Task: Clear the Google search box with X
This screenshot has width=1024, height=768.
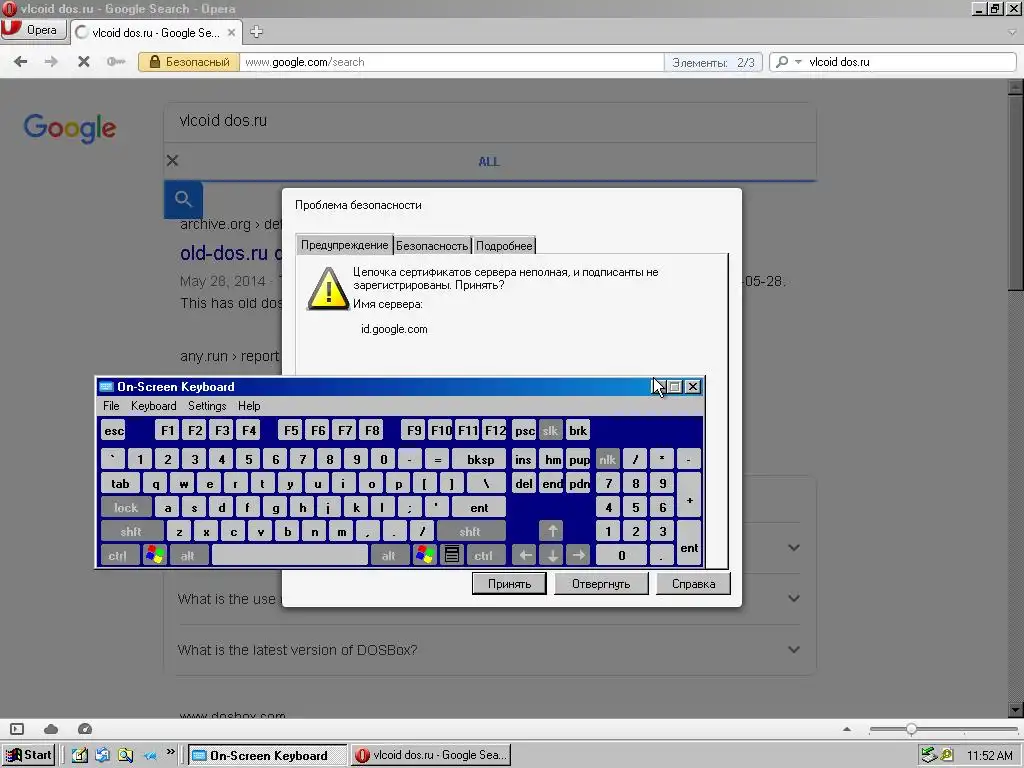Action: click(172, 161)
